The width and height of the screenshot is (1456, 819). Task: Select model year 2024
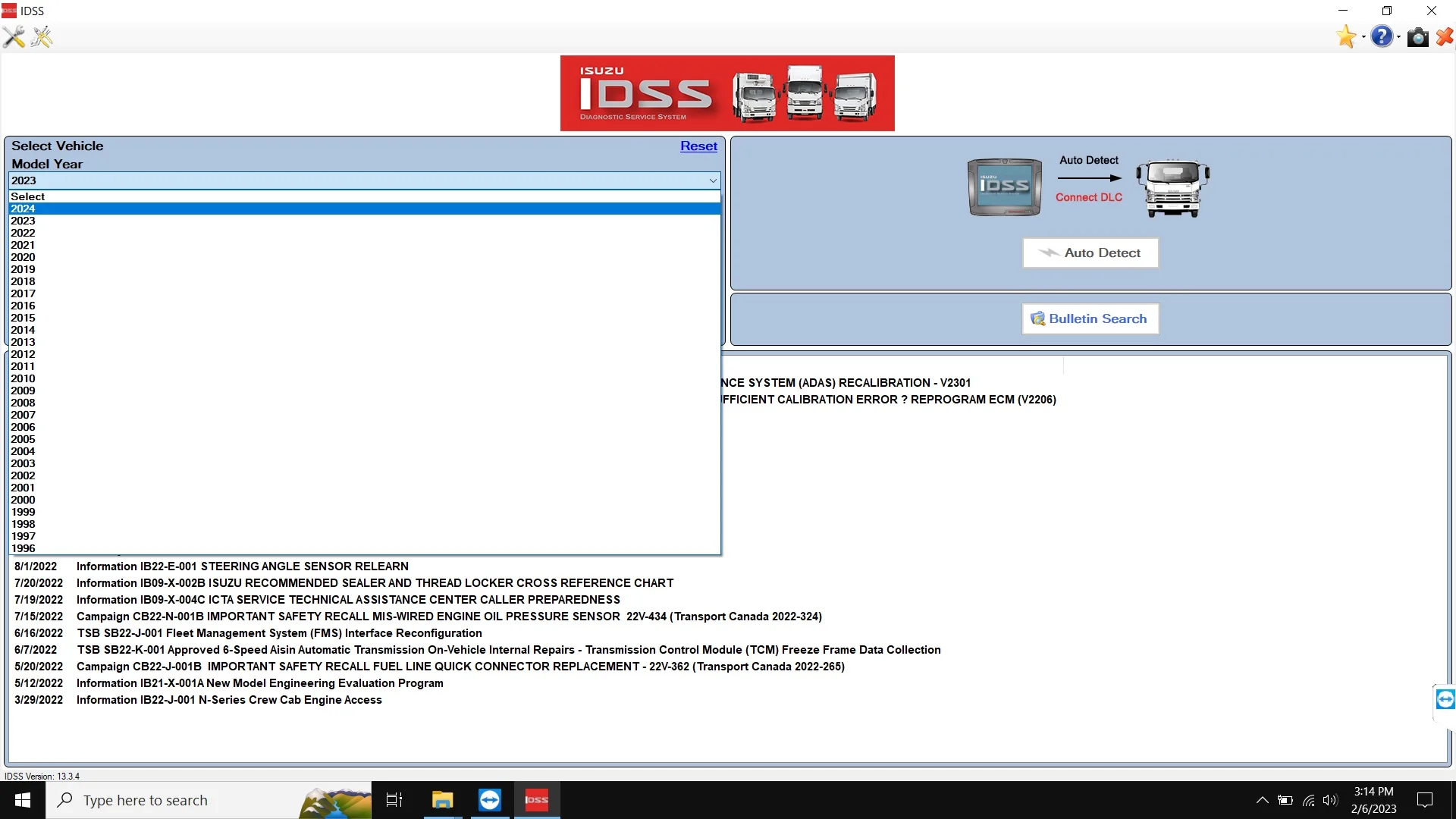(364, 209)
